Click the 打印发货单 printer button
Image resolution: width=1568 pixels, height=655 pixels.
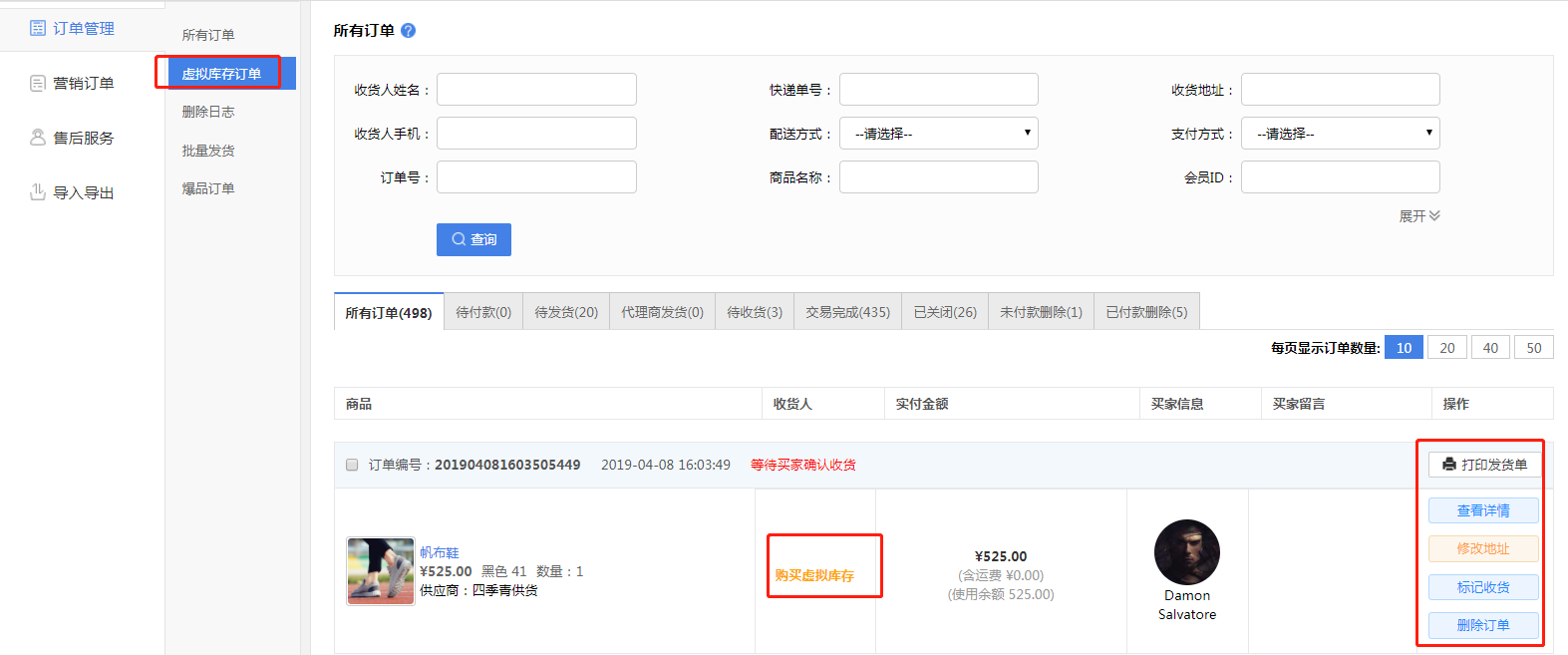1484,465
